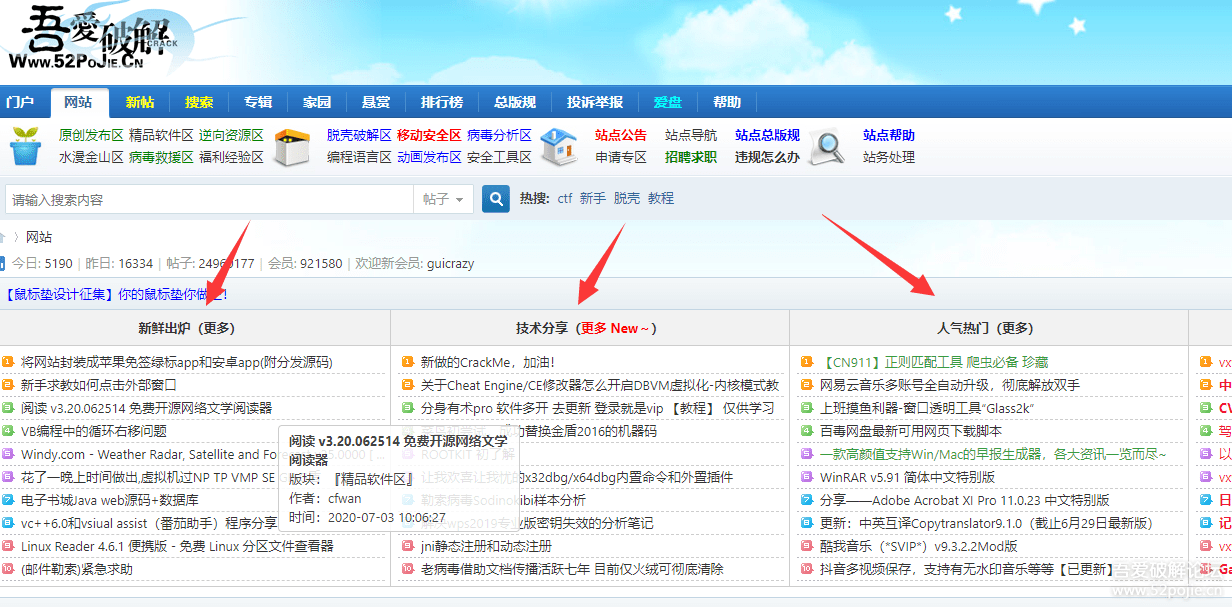Select the 网站 nav tab
Screen dimensions: 1232x607
[78, 102]
